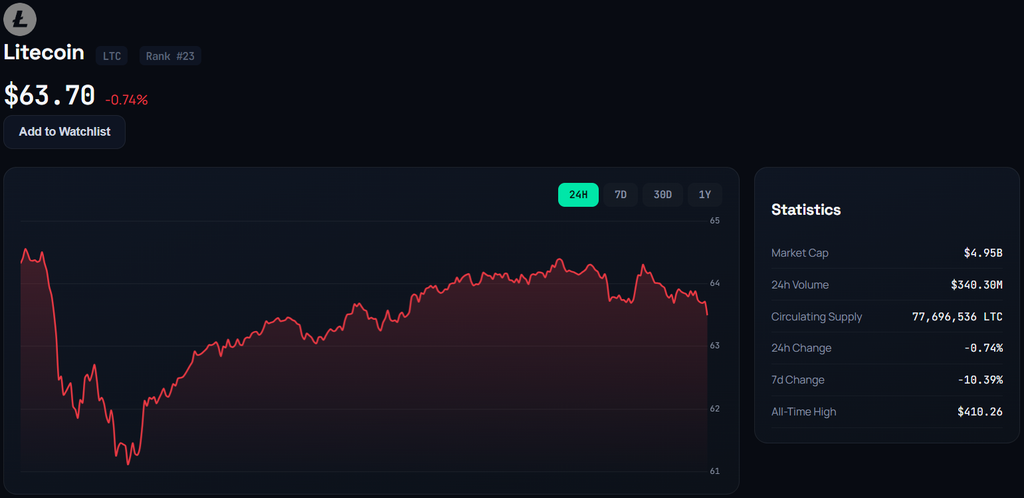This screenshot has width=1024, height=498.
Task: Click the LTC ticker badge
Action: (112, 56)
